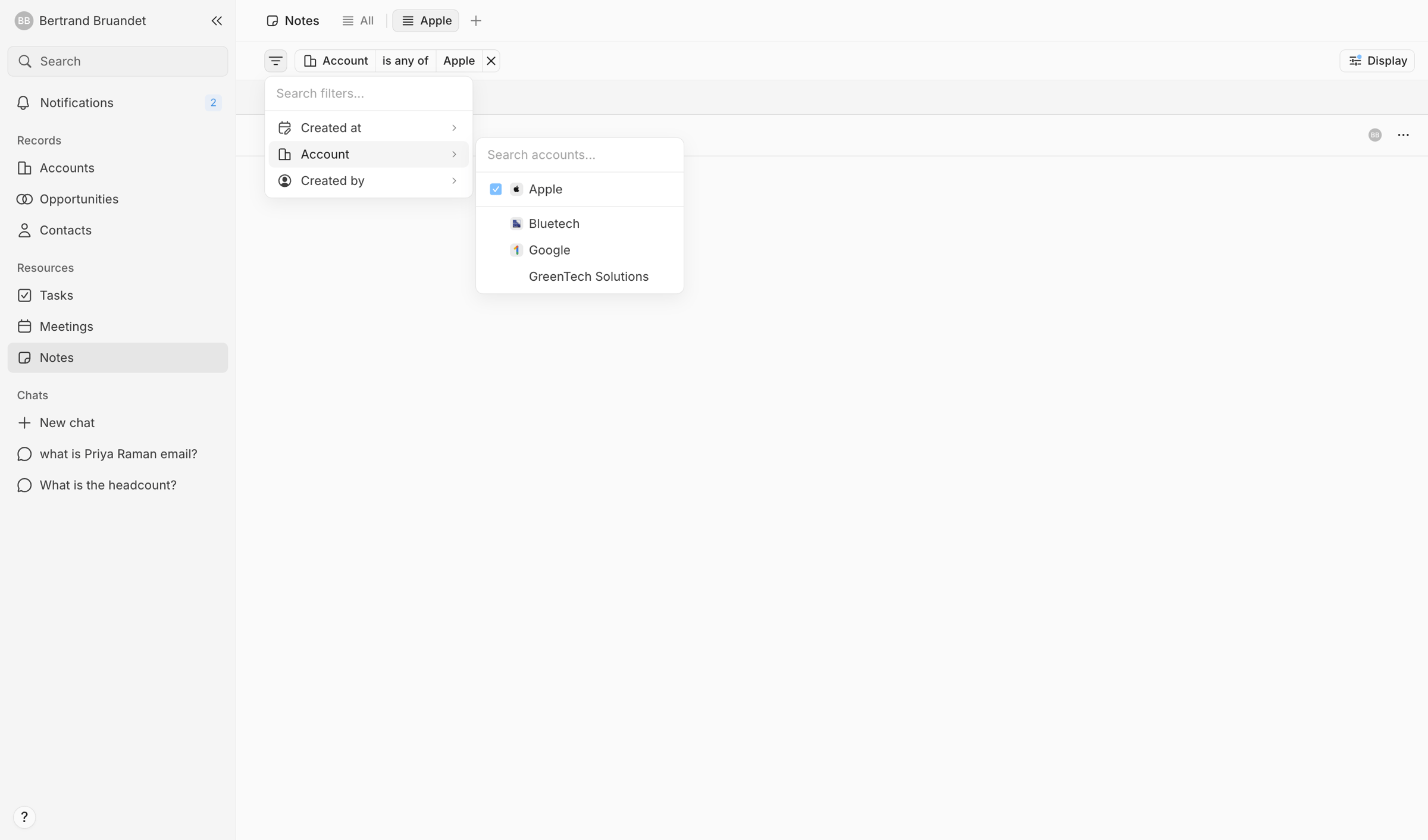The width and height of the screenshot is (1428, 840).
Task: Click the Bertrand Bruandet workspace name
Action: [x=92, y=21]
